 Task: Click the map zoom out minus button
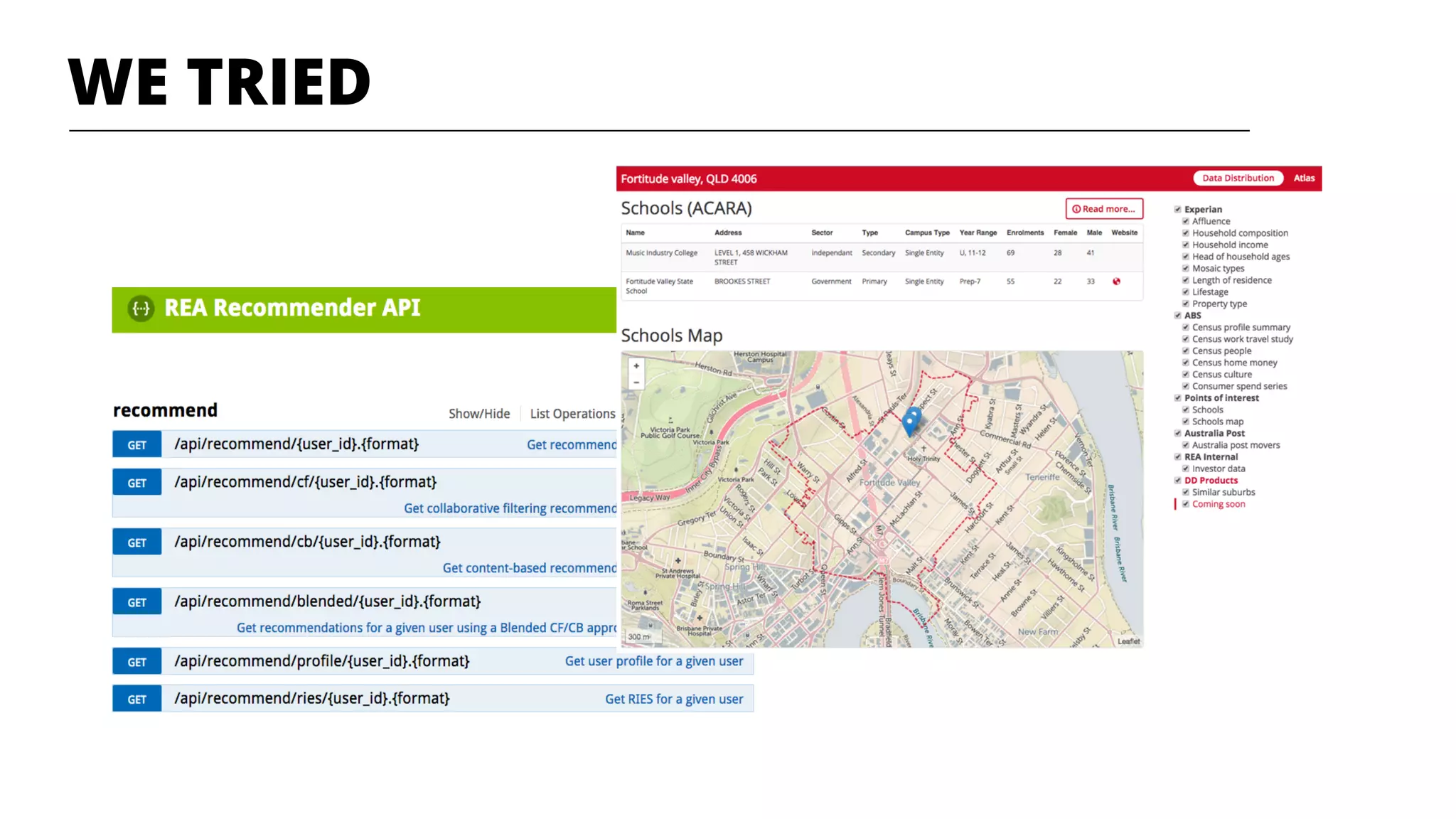[636, 382]
